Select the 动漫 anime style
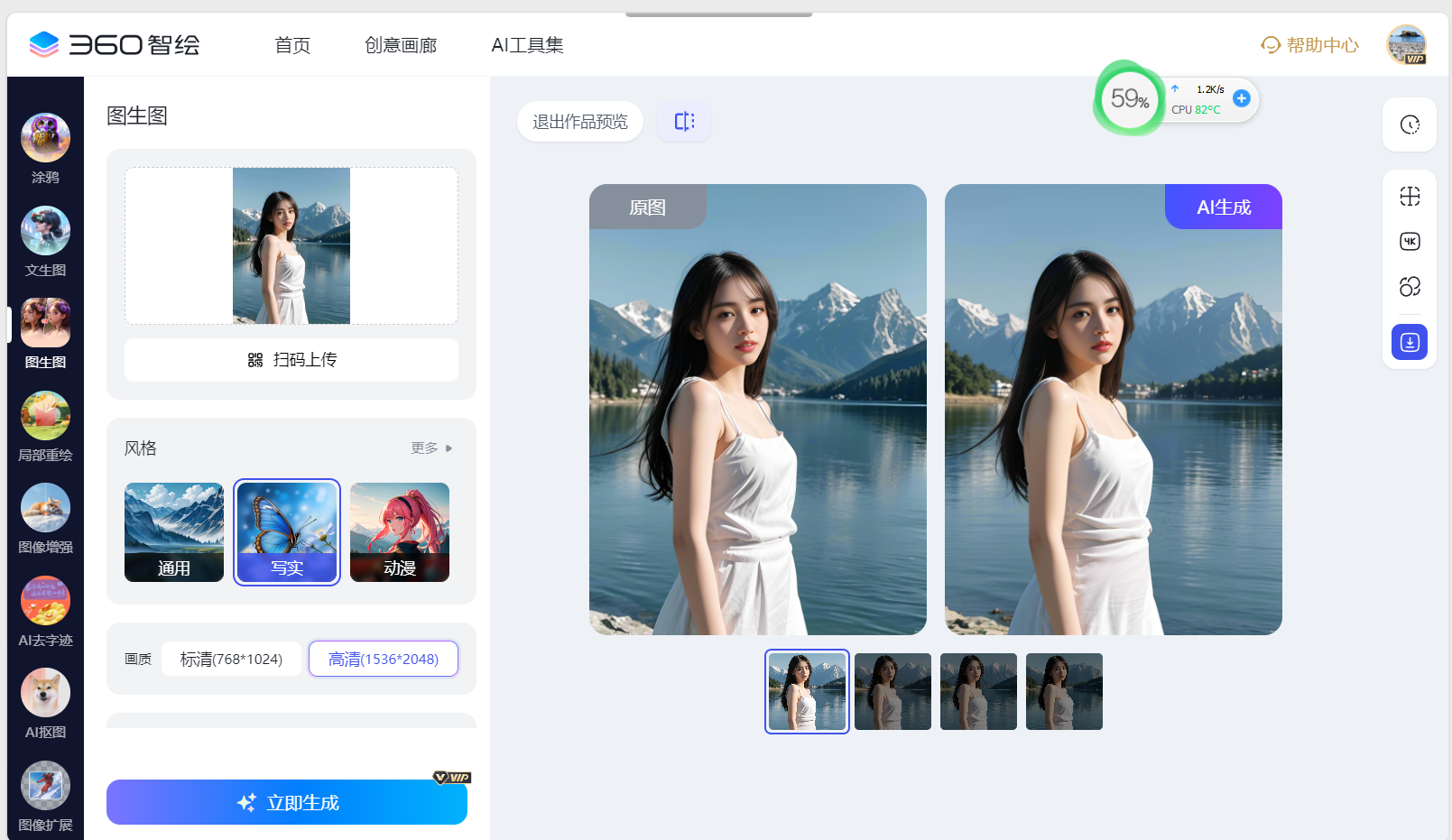Screen dimensions: 1452x840 (400, 532)
